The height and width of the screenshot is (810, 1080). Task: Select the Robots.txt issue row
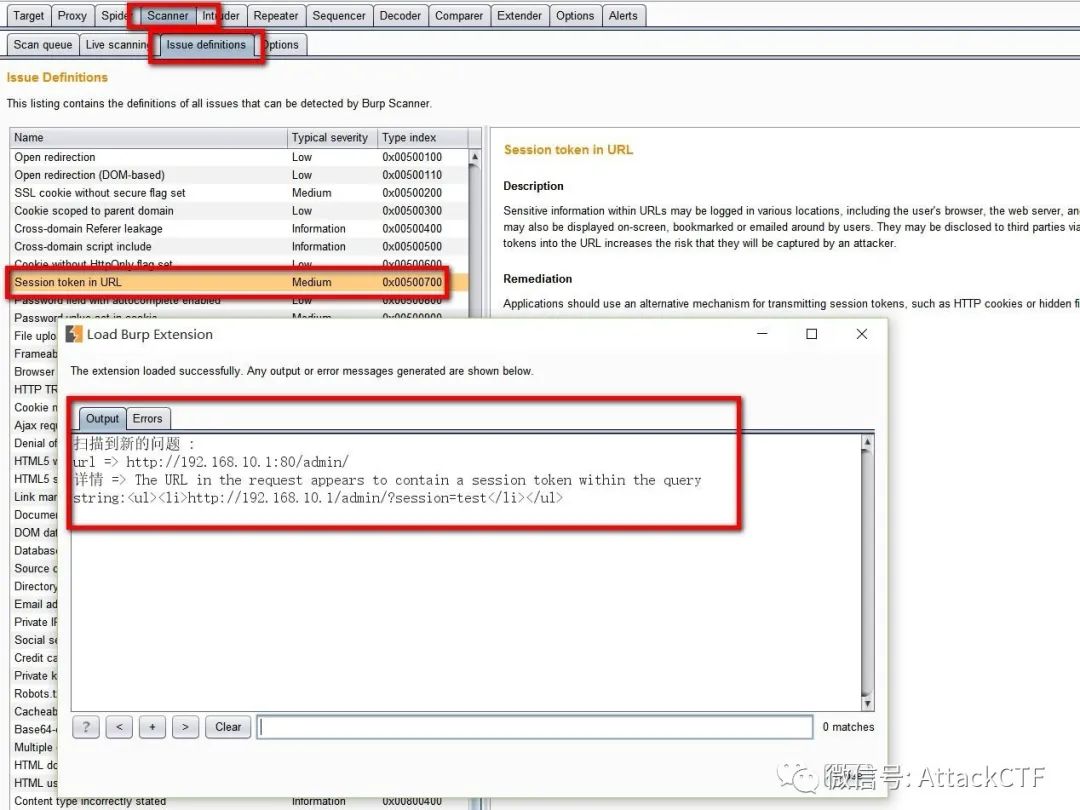tap(35, 694)
